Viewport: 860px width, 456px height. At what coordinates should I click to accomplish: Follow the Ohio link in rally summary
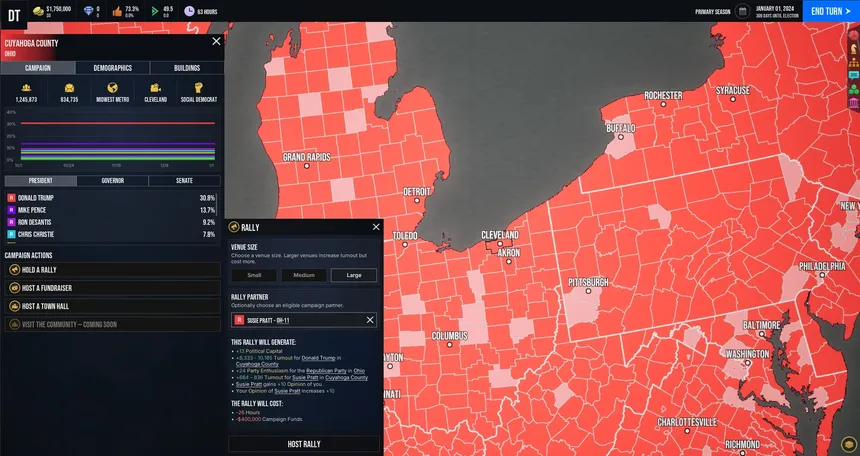(359, 371)
